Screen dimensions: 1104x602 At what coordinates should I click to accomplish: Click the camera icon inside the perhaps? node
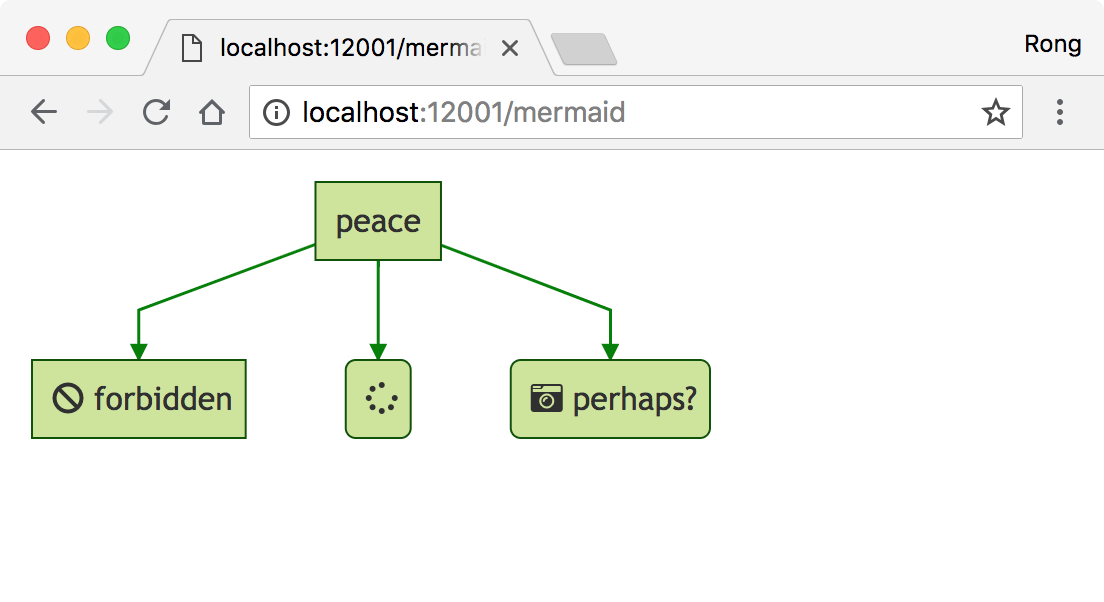tap(545, 398)
